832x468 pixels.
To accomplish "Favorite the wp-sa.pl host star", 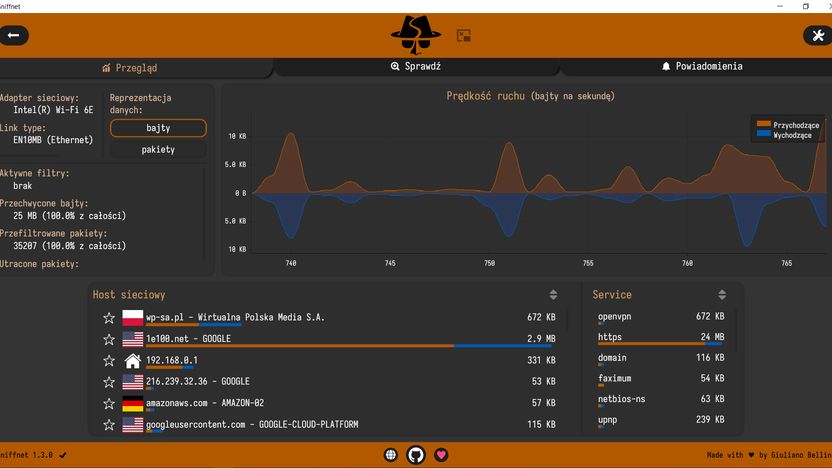I will [109, 318].
